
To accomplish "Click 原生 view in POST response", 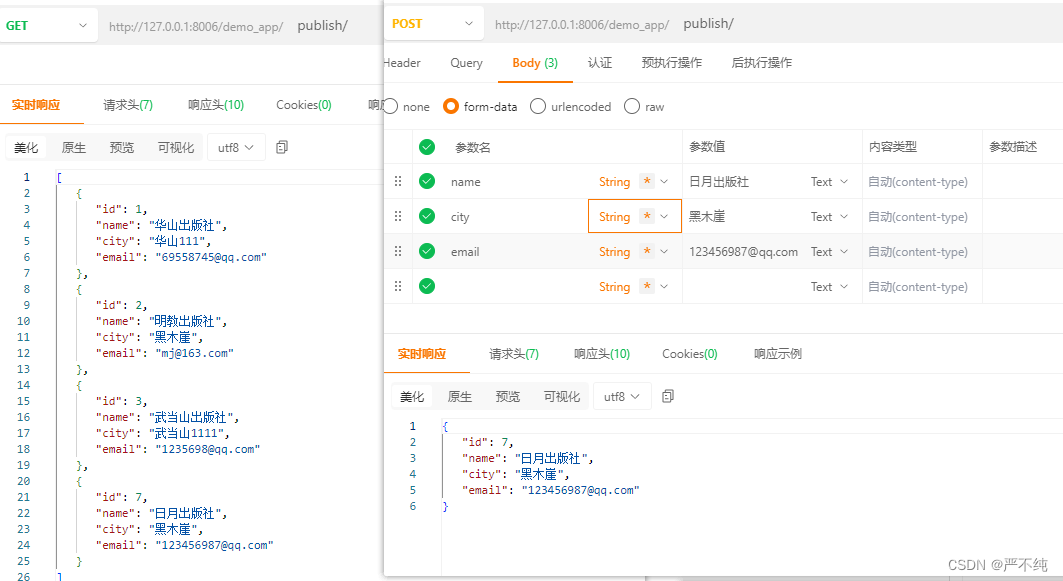I will click(460, 396).
